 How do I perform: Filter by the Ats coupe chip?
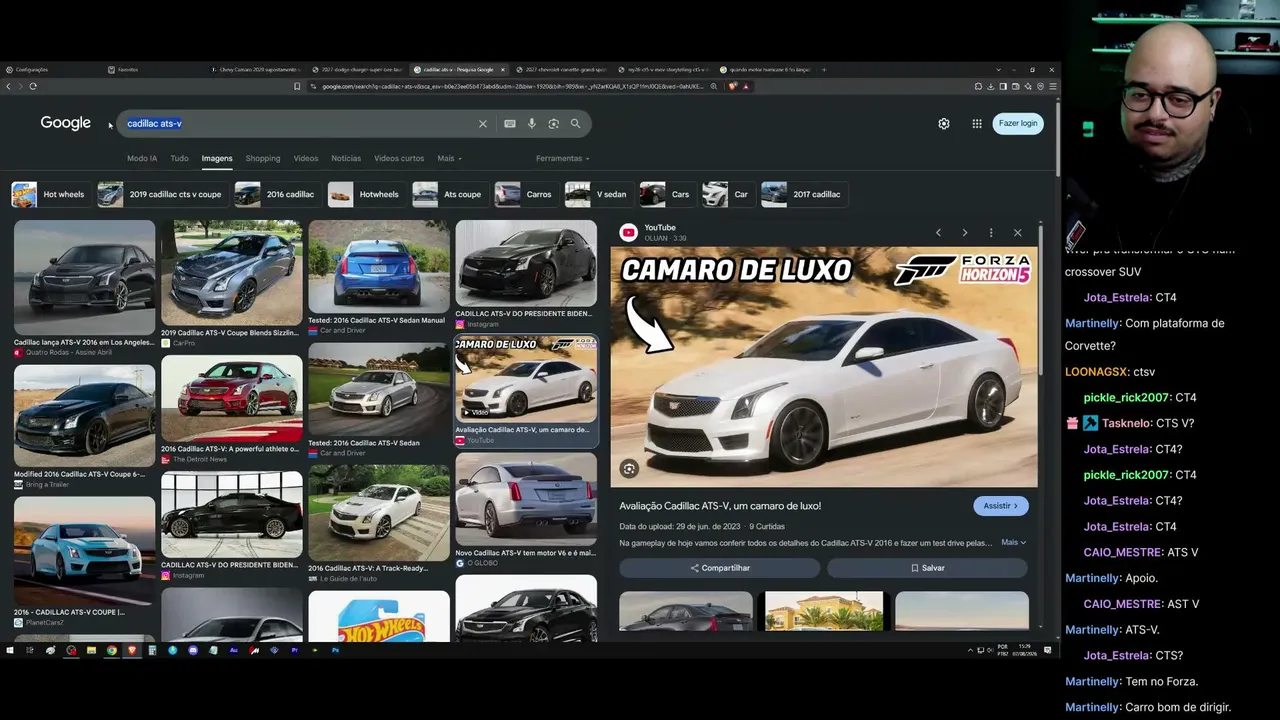(x=448, y=194)
